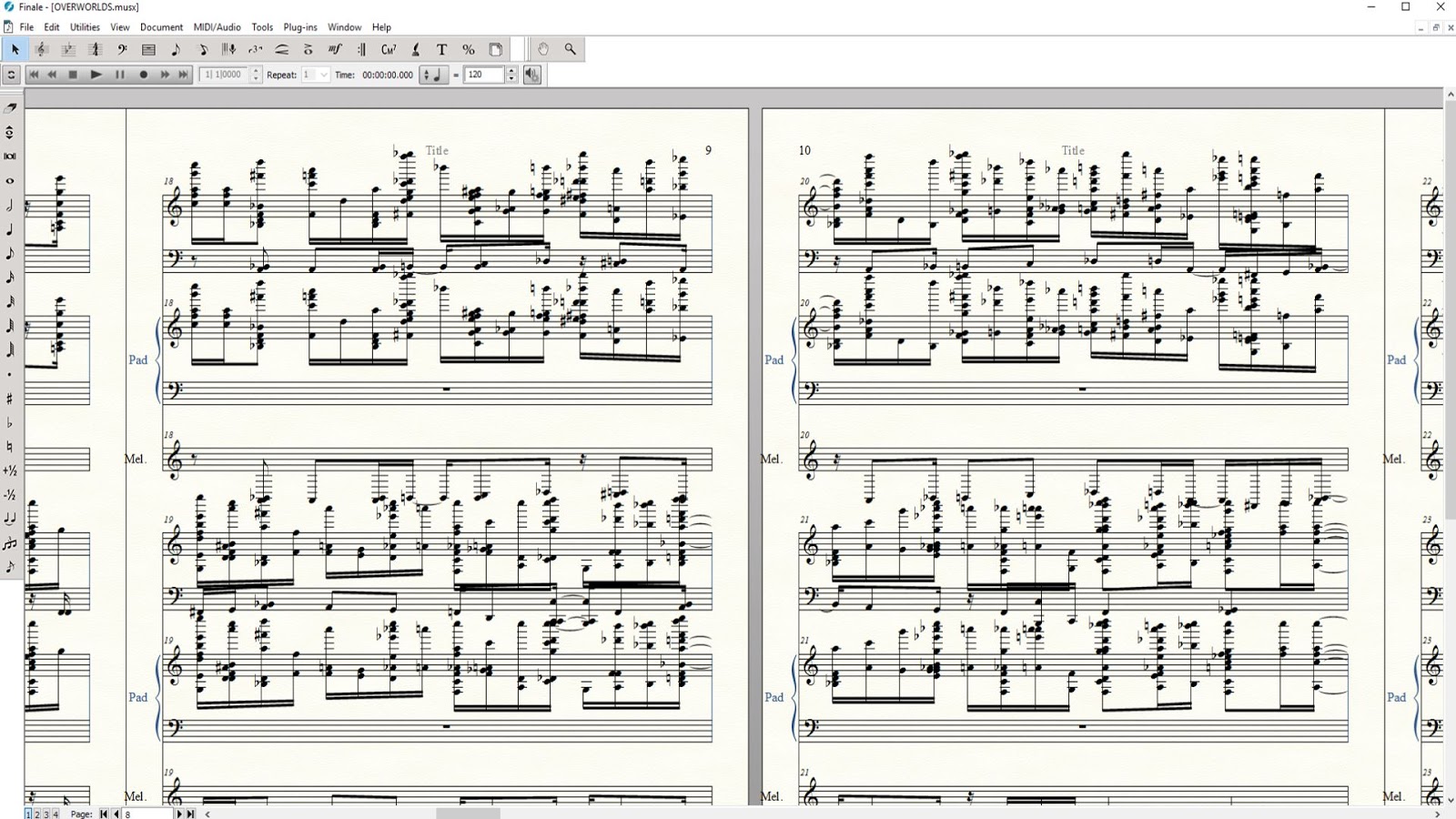Go to next page arrow
This screenshot has height=819, width=1456.
[179, 814]
